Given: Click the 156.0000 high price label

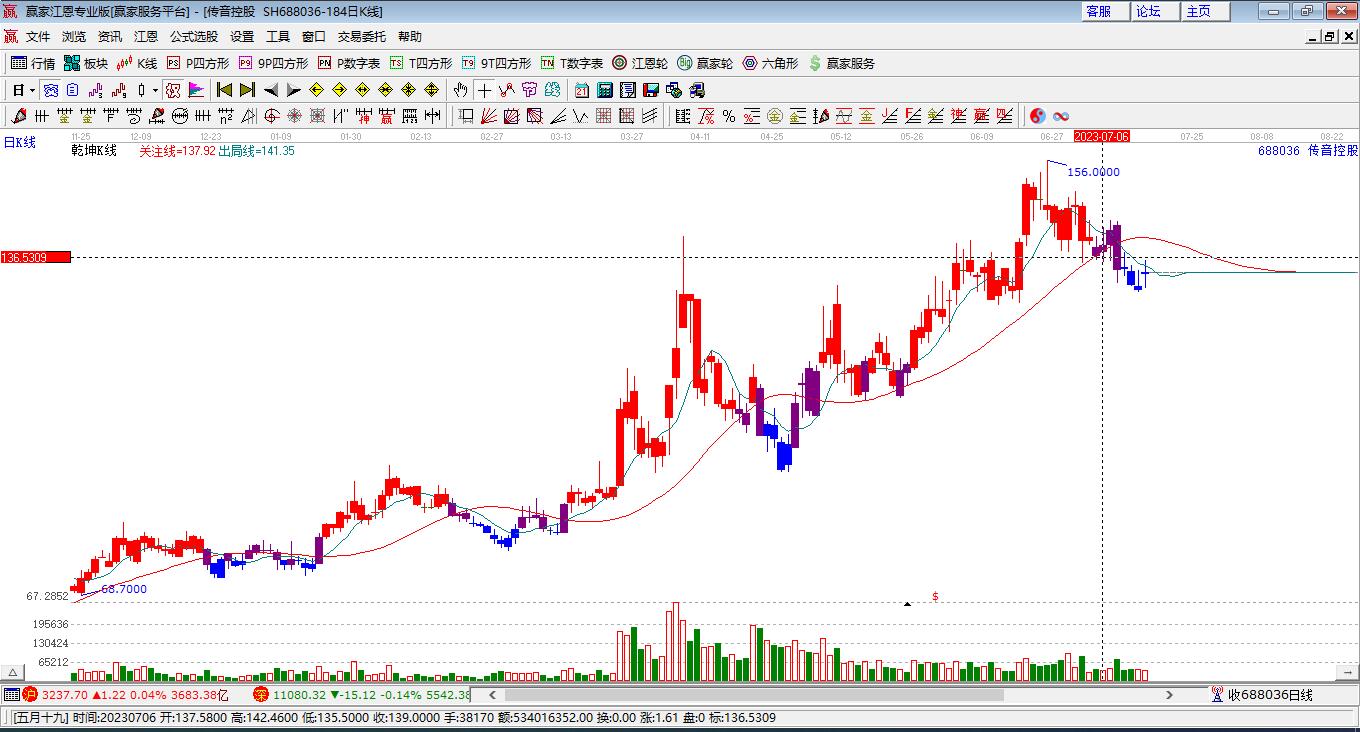Looking at the screenshot, I should (1093, 172).
